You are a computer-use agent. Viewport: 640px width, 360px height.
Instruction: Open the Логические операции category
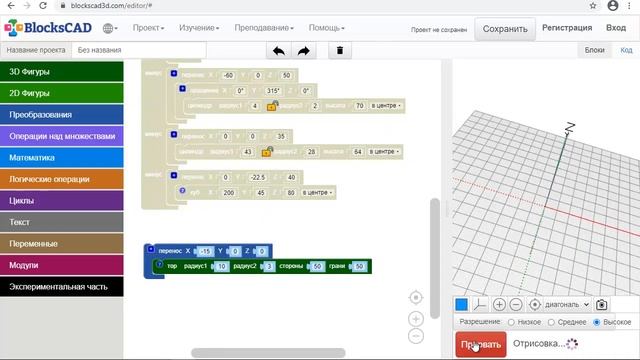(x=62, y=179)
